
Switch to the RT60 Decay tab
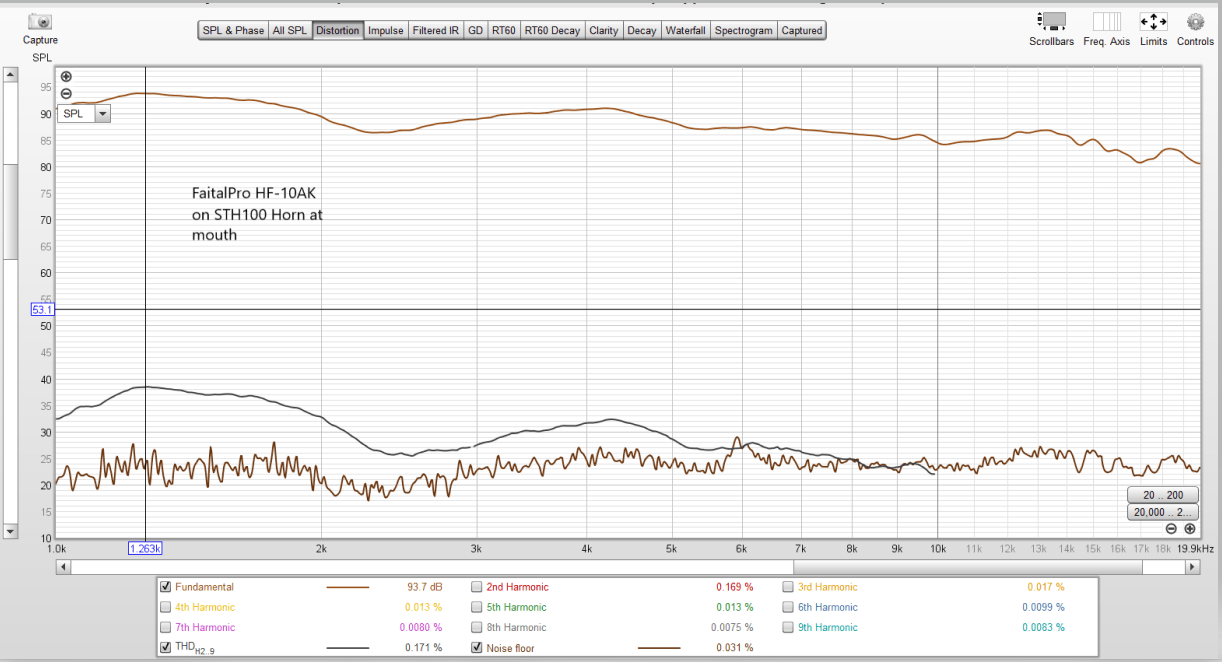click(x=552, y=31)
